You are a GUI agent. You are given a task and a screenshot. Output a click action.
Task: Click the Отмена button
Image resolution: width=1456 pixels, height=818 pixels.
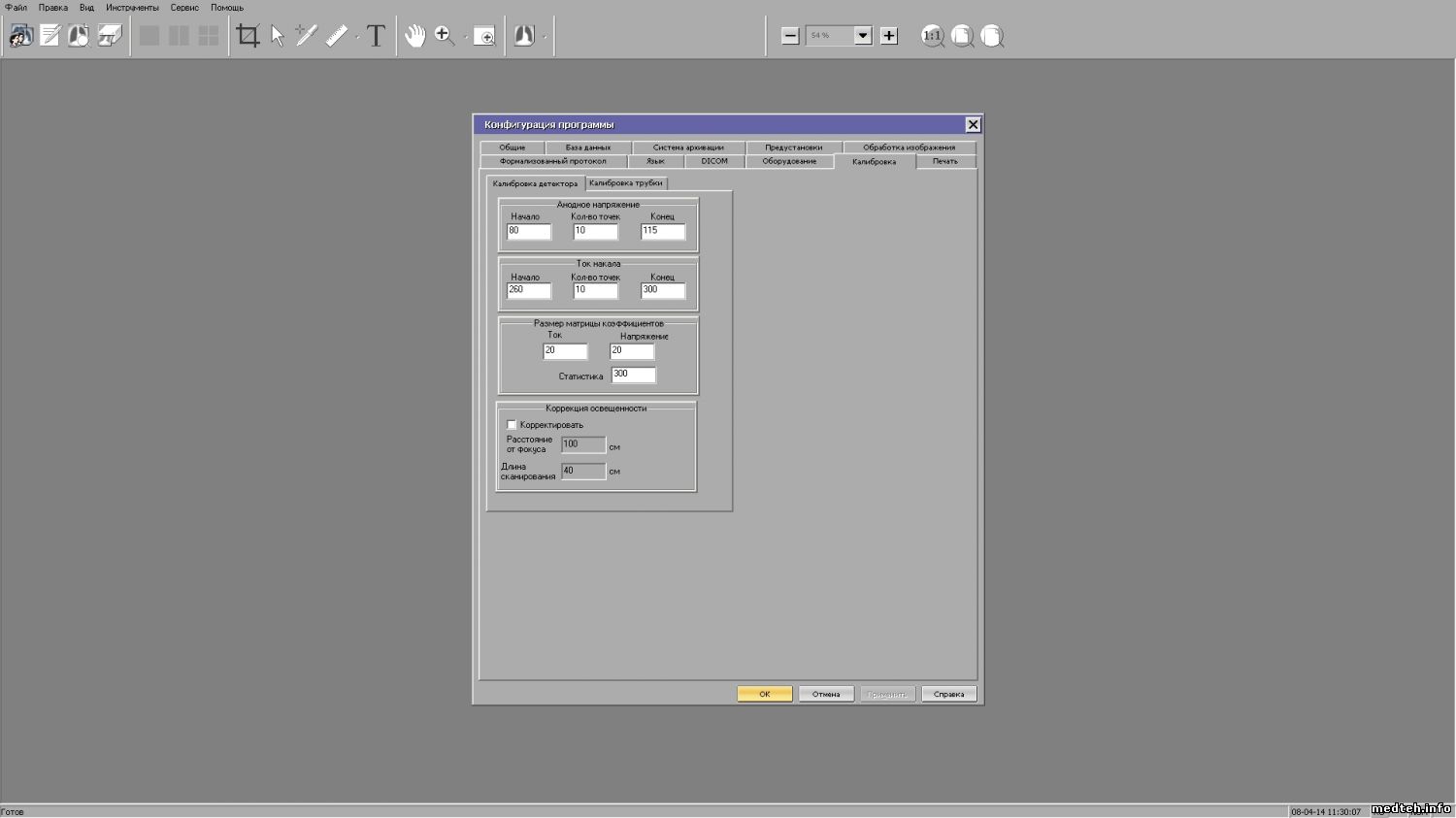(826, 694)
